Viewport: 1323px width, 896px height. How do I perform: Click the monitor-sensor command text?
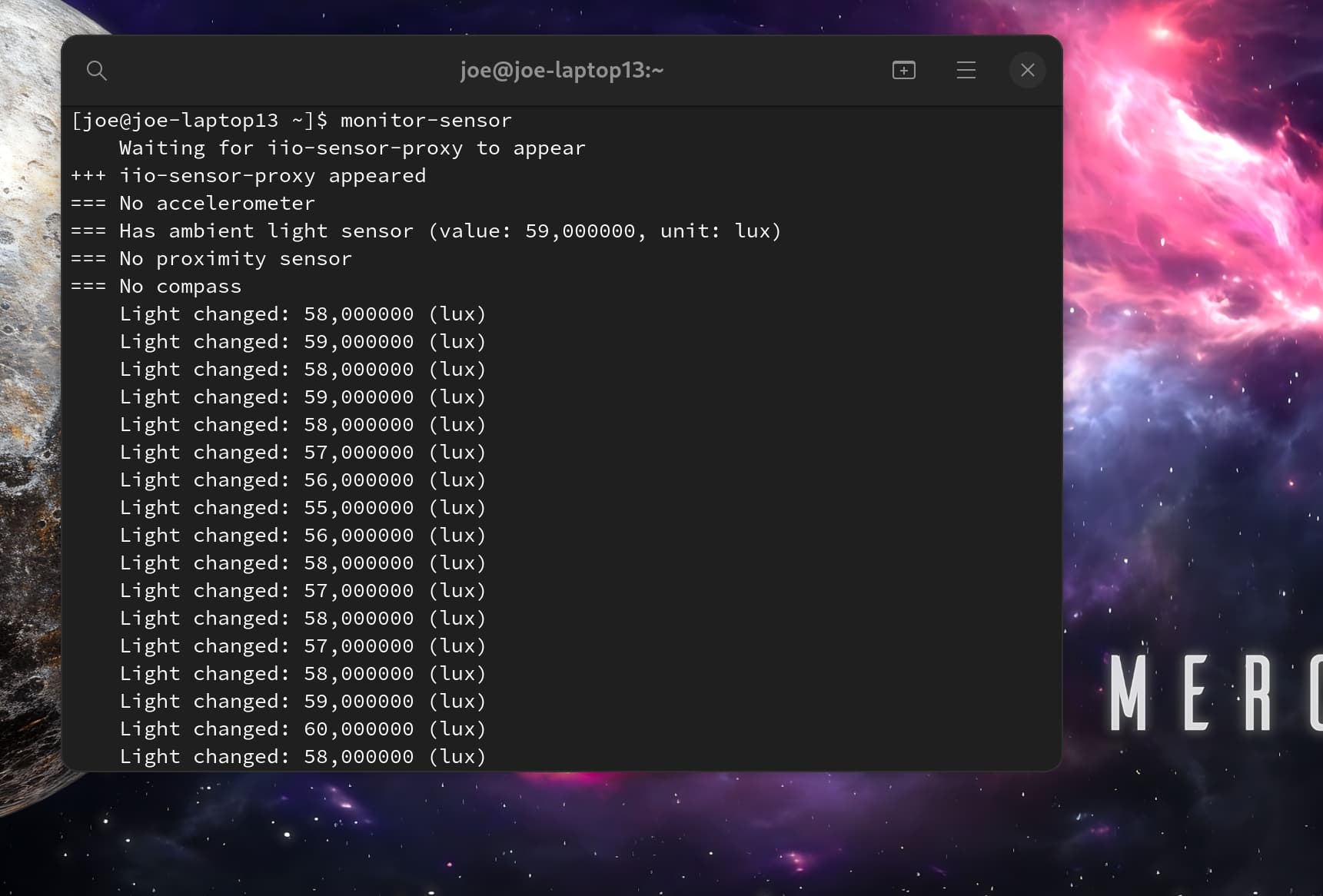click(x=426, y=121)
